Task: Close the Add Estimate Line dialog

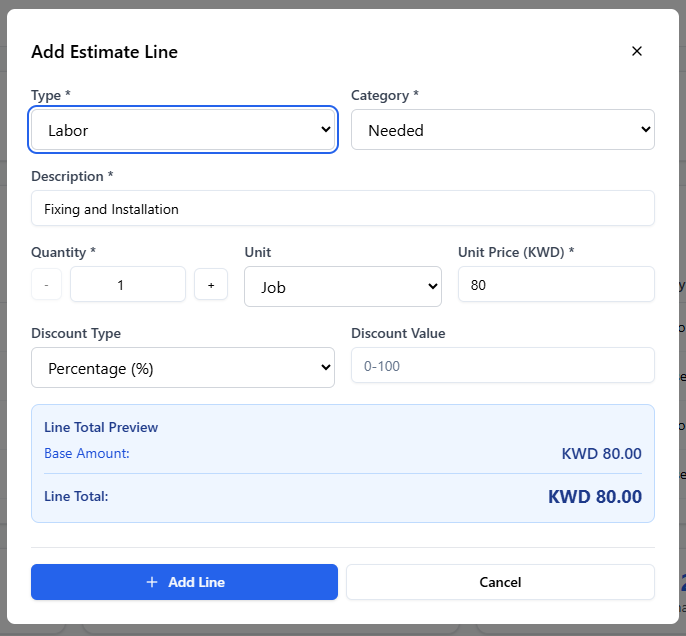Action: click(x=636, y=51)
